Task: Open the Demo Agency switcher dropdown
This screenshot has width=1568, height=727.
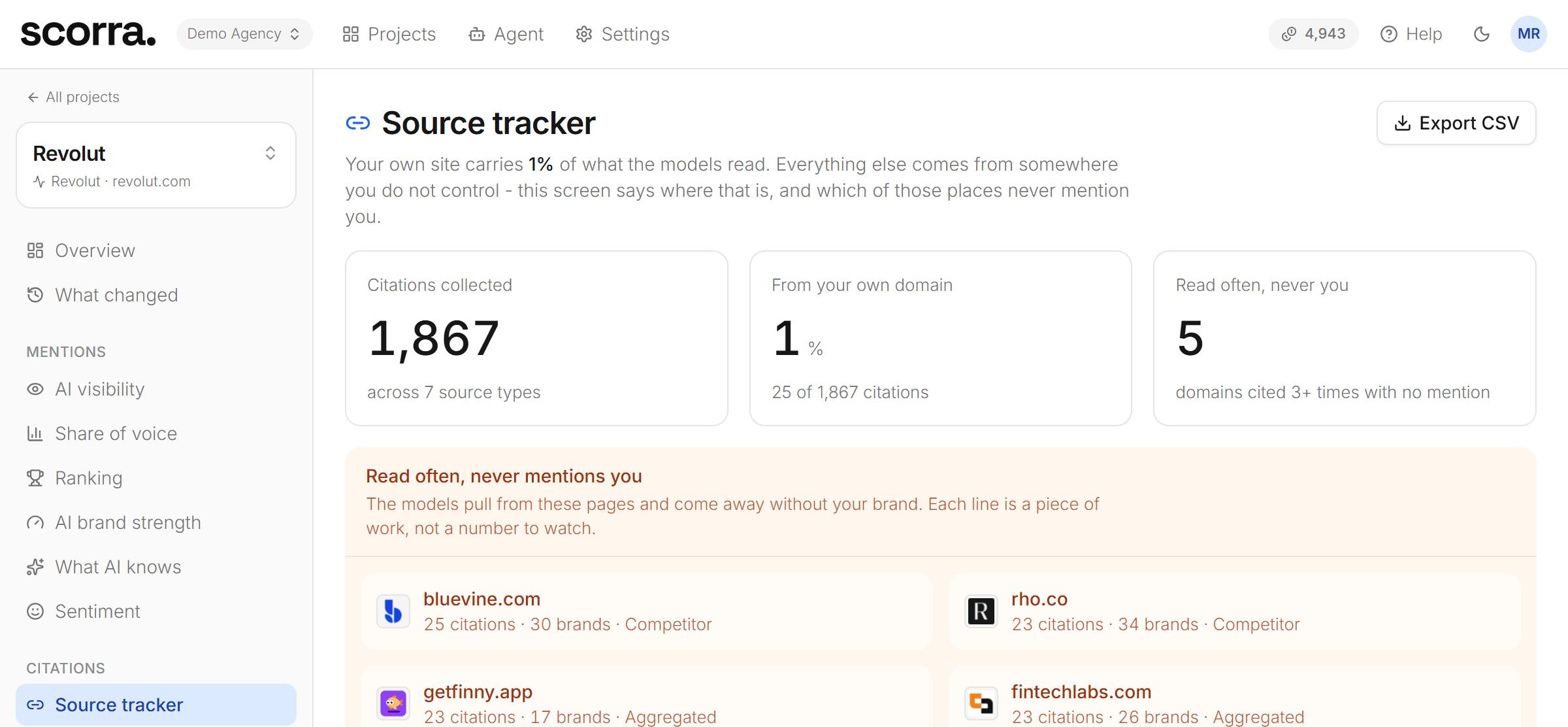Action: coord(244,34)
